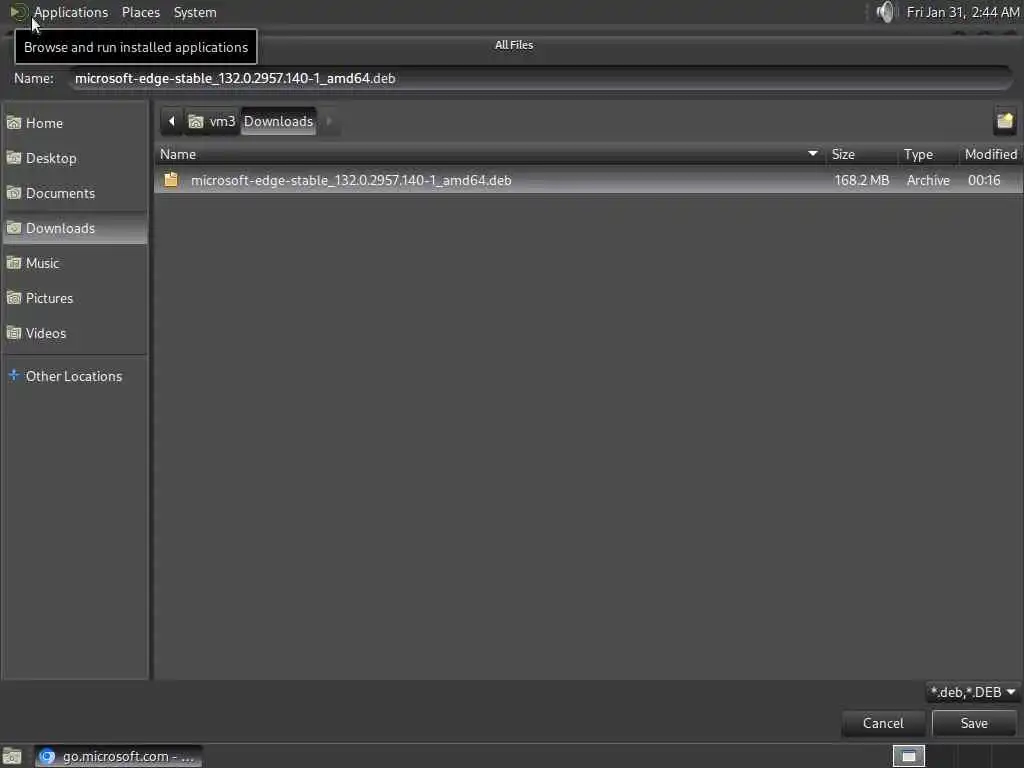Screen dimensions: 1024x768
Task: Open Desktop in the places sidebar
Action: pos(75,158)
